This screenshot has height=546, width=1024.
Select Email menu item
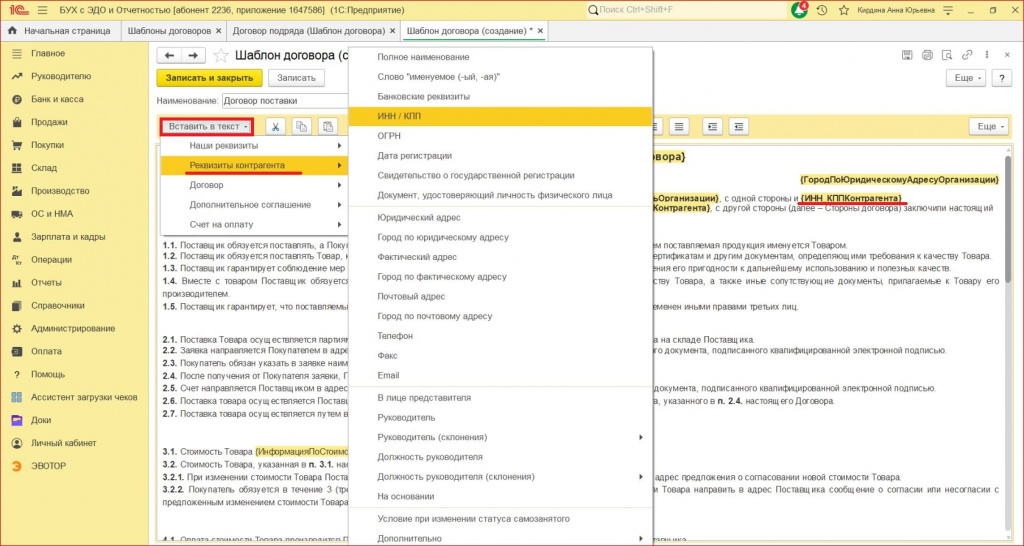501,375
